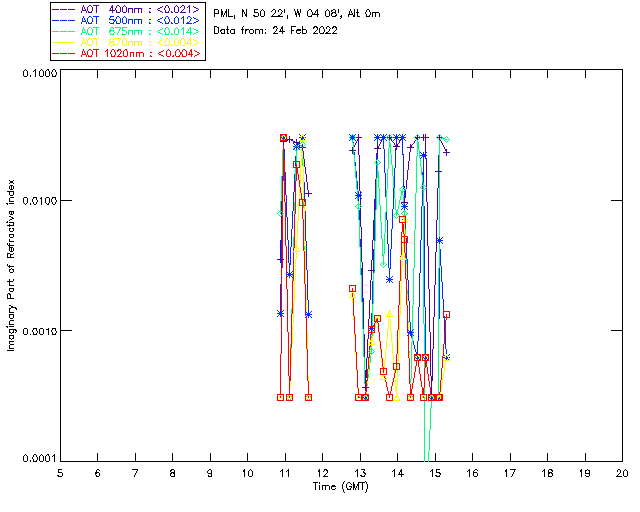Click the 5 tick label on time axis

(x=60, y=473)
